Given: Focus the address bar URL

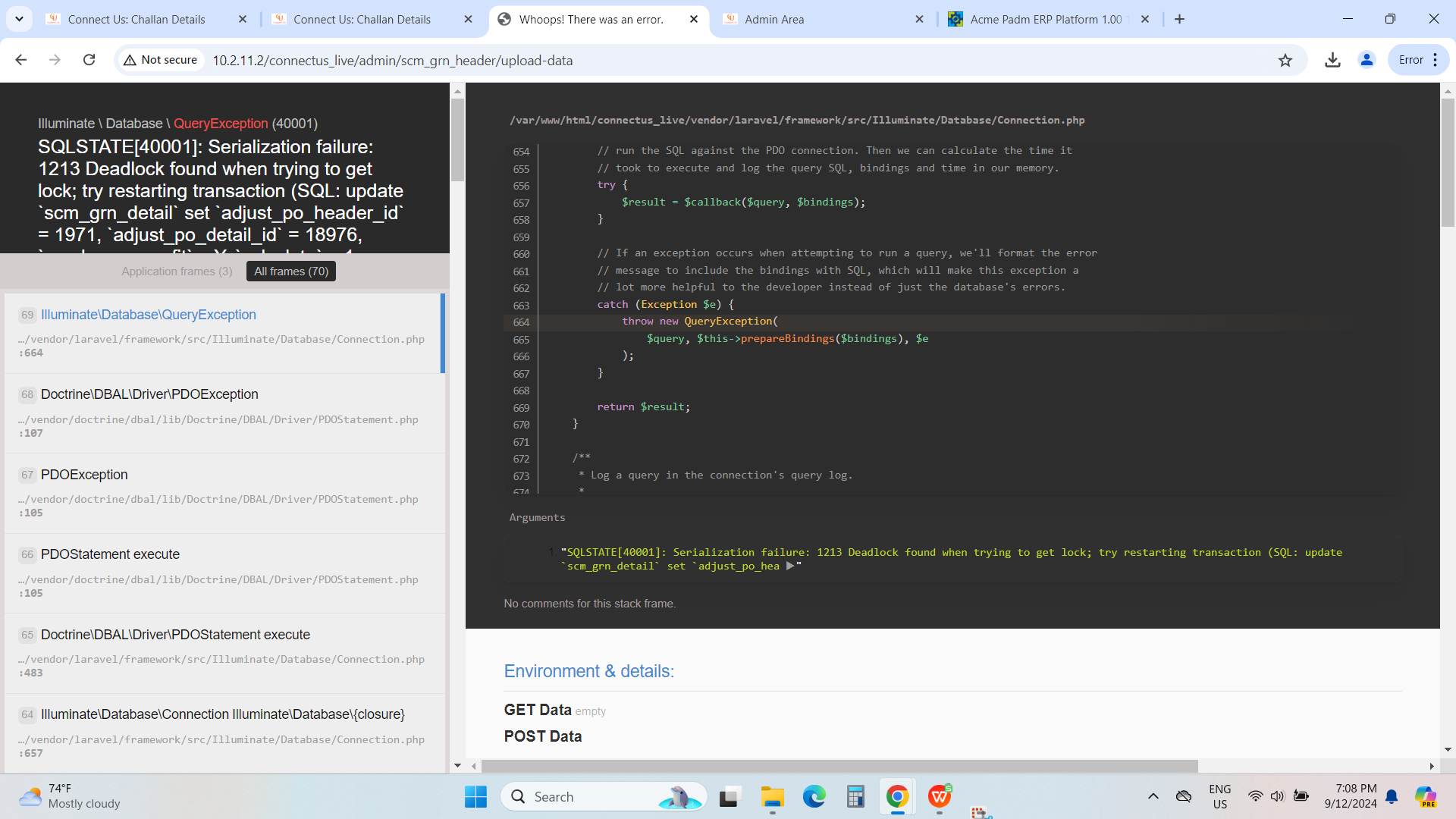Looking at the screenshot, I should pyautogui.click(x=392, y=61).
